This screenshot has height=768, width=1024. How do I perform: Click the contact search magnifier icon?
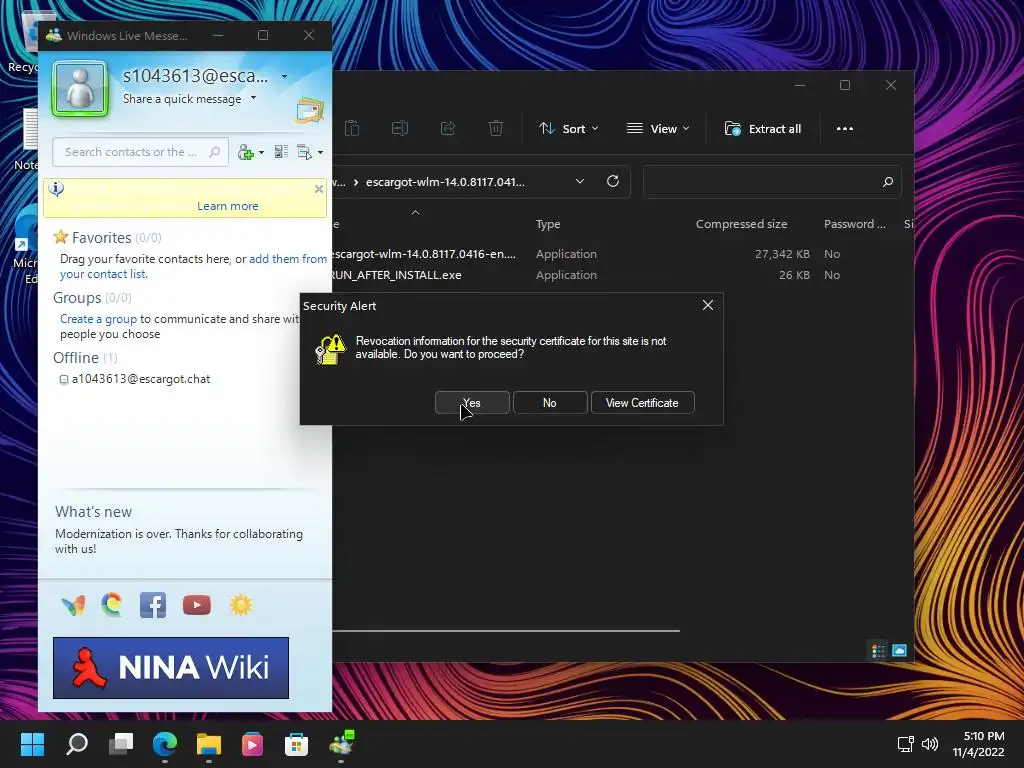(214, 152)
